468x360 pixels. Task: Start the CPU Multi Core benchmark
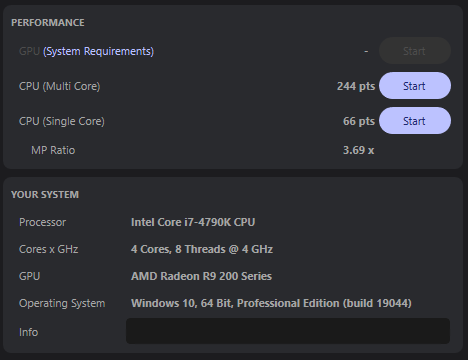pyautogui.click(x=415, y=86)
